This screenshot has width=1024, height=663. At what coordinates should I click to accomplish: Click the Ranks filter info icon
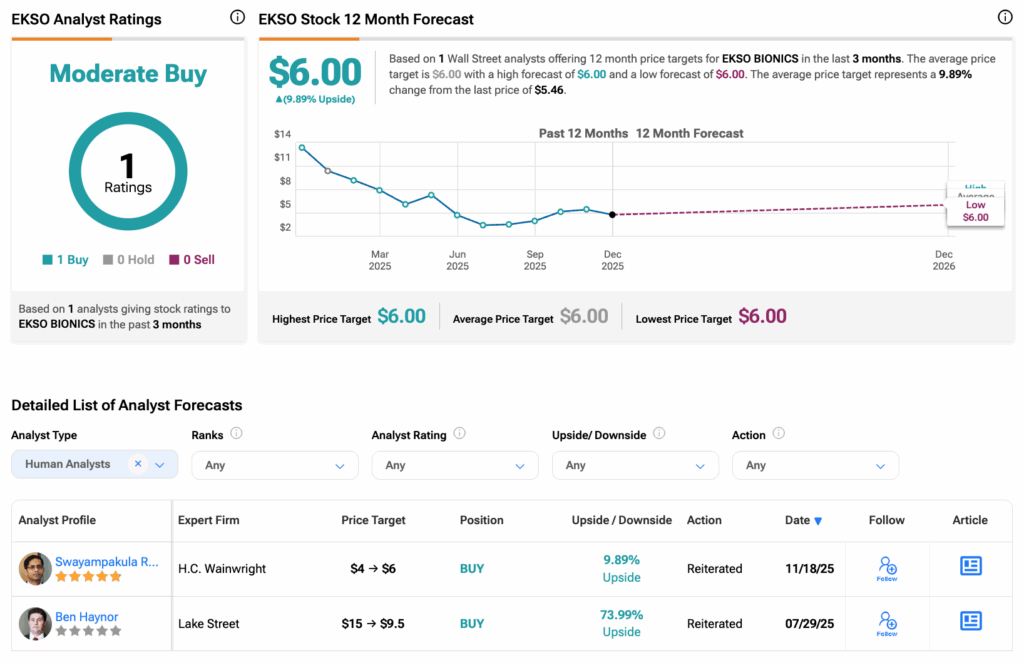coord(236,434)
